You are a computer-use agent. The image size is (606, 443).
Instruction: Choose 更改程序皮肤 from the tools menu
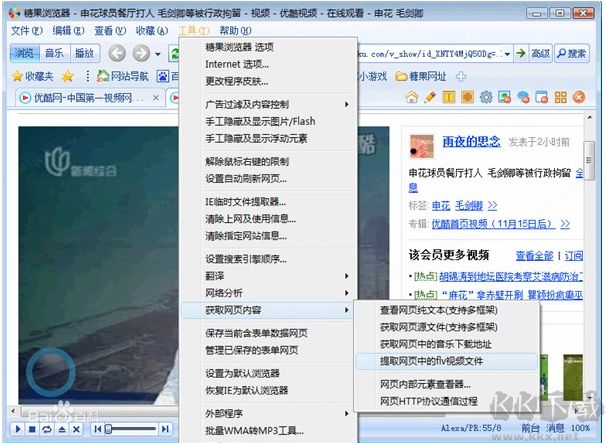tap(237, 80)
